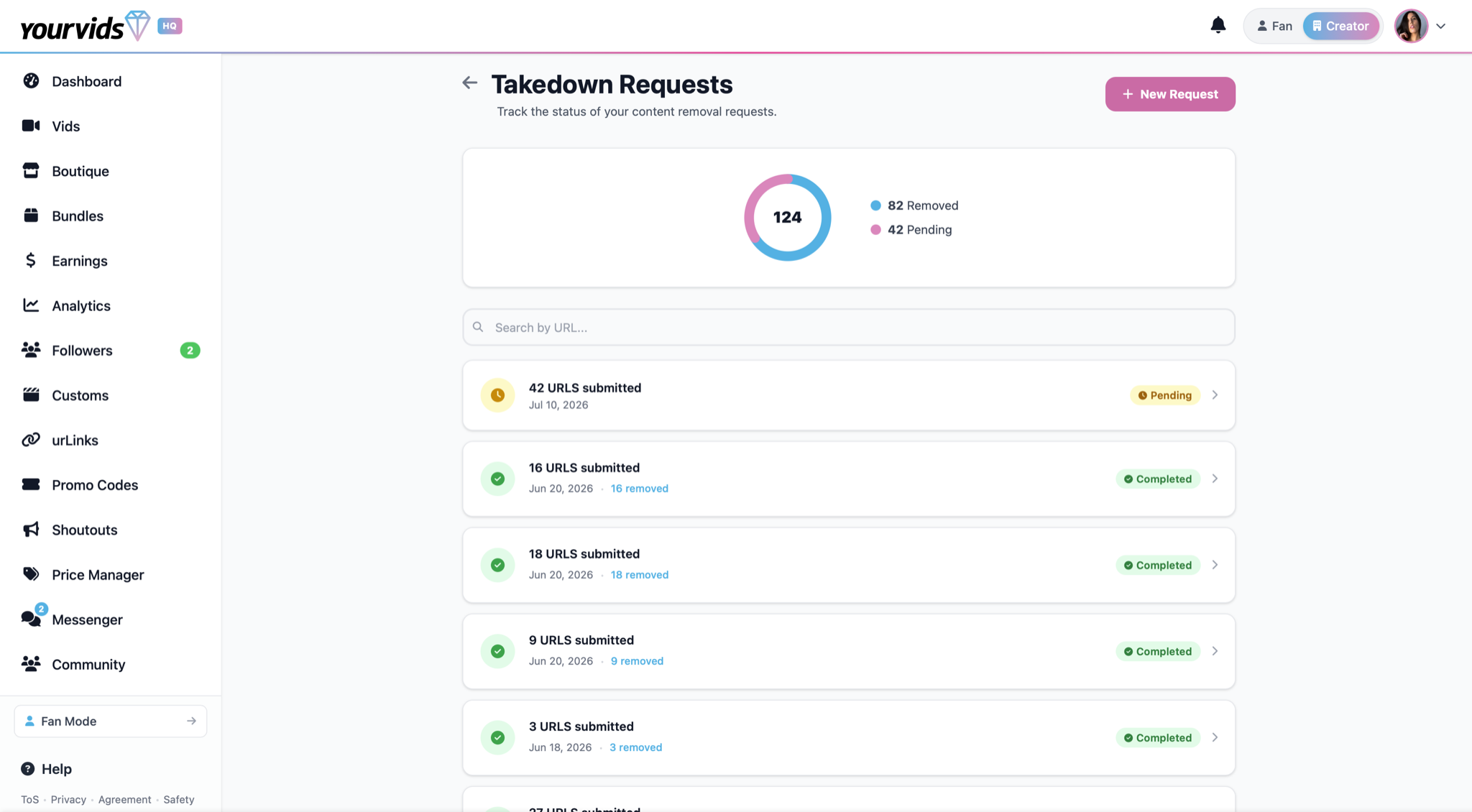Select Creator mode in header toggle

click(1340, 26)
